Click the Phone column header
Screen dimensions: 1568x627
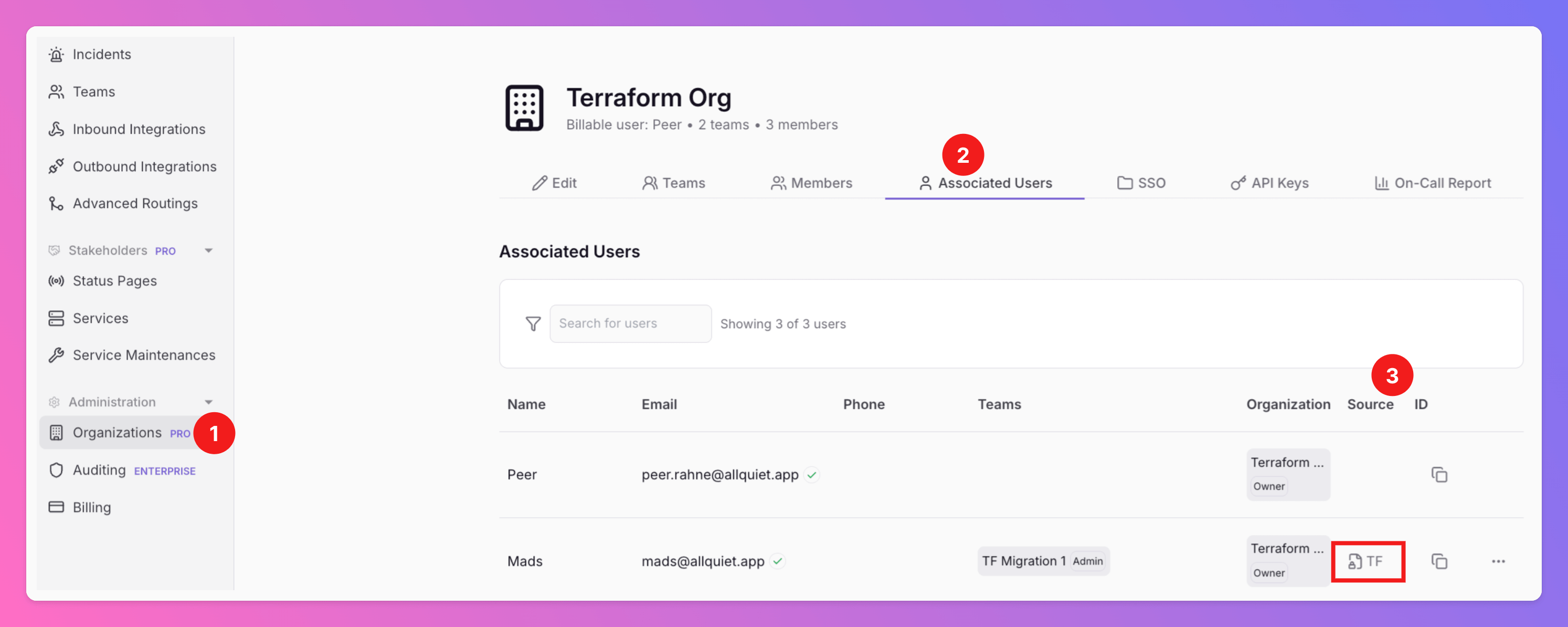click(x=864, y=404)
